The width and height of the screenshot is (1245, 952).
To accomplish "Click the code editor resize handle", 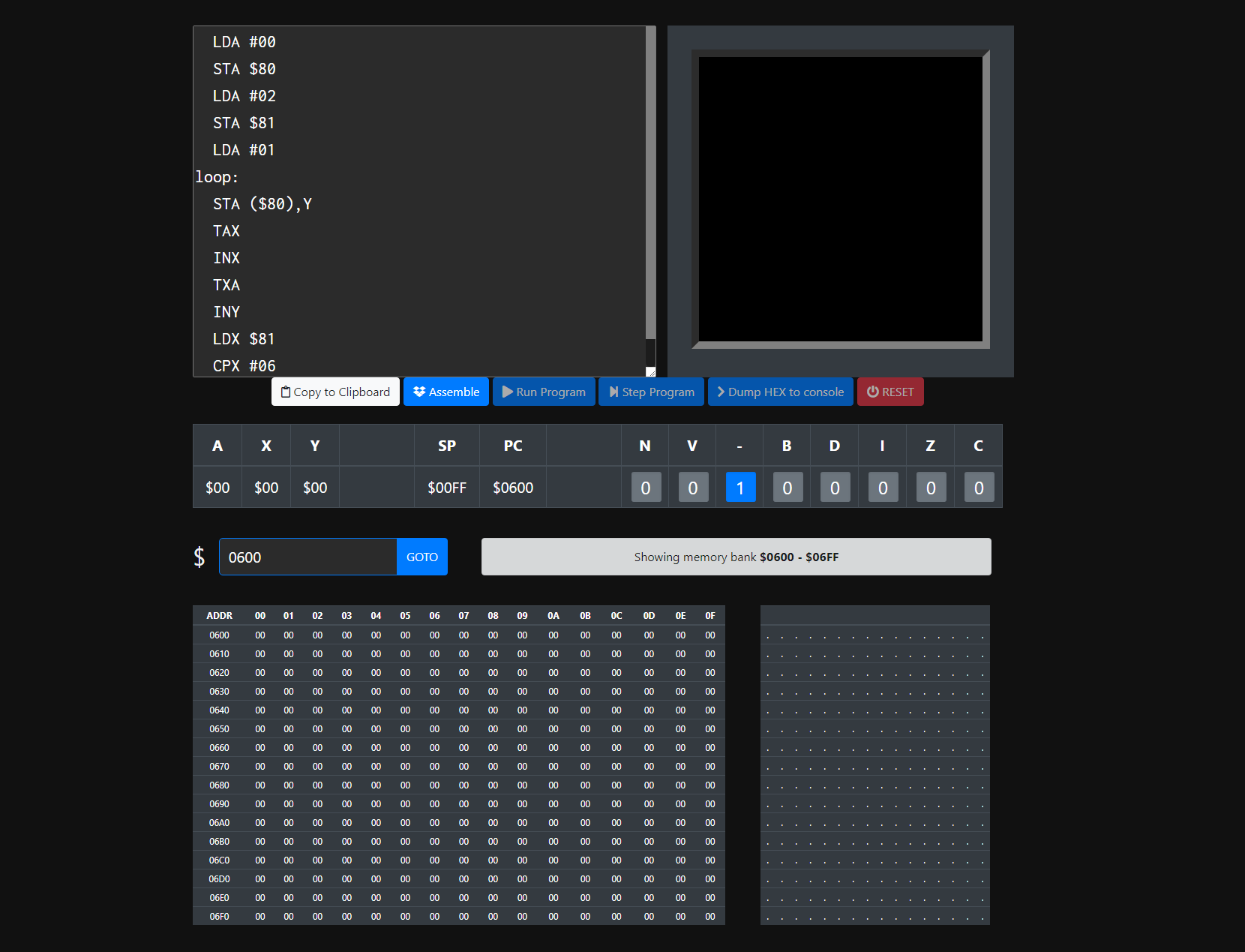I will click(x=651, y=372).
